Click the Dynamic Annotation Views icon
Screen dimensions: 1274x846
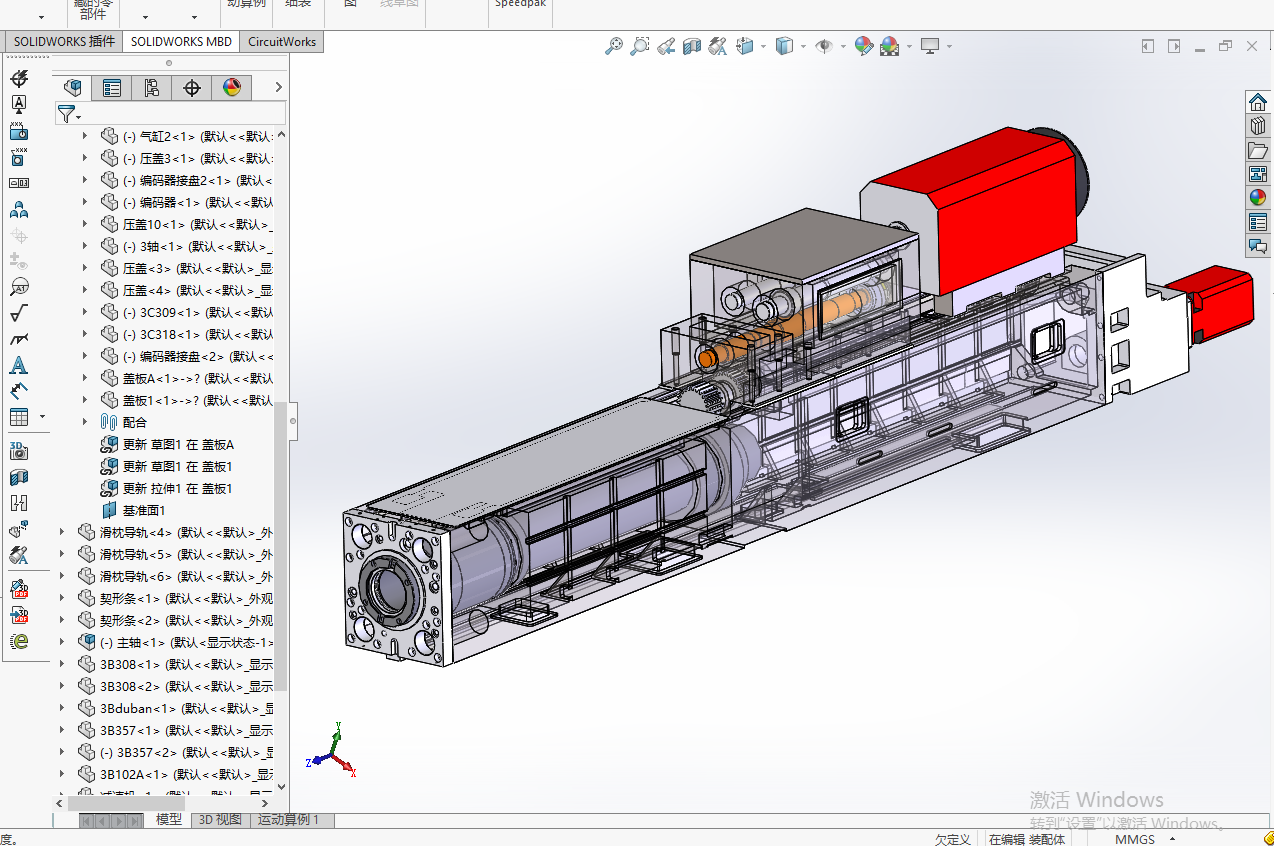[x=718, y=46]
